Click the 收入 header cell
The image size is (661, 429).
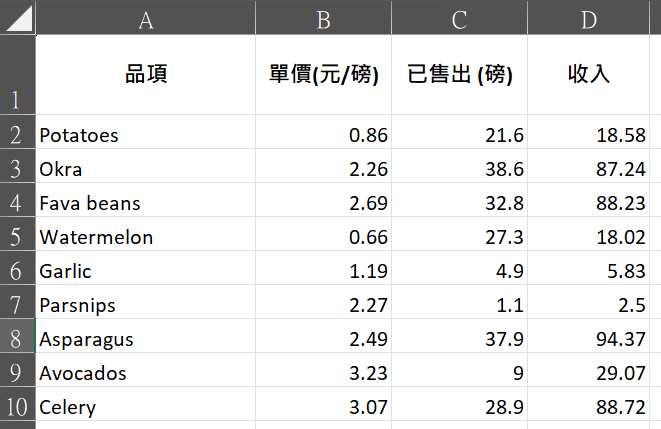point(588,75)
